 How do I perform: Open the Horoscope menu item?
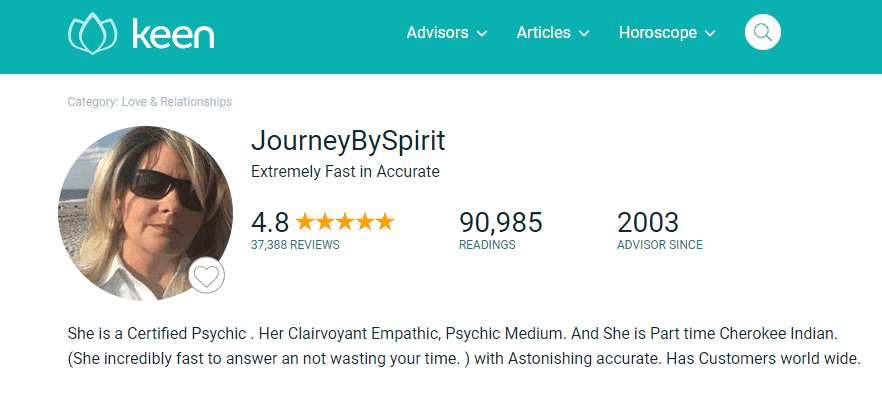point(658,33)
